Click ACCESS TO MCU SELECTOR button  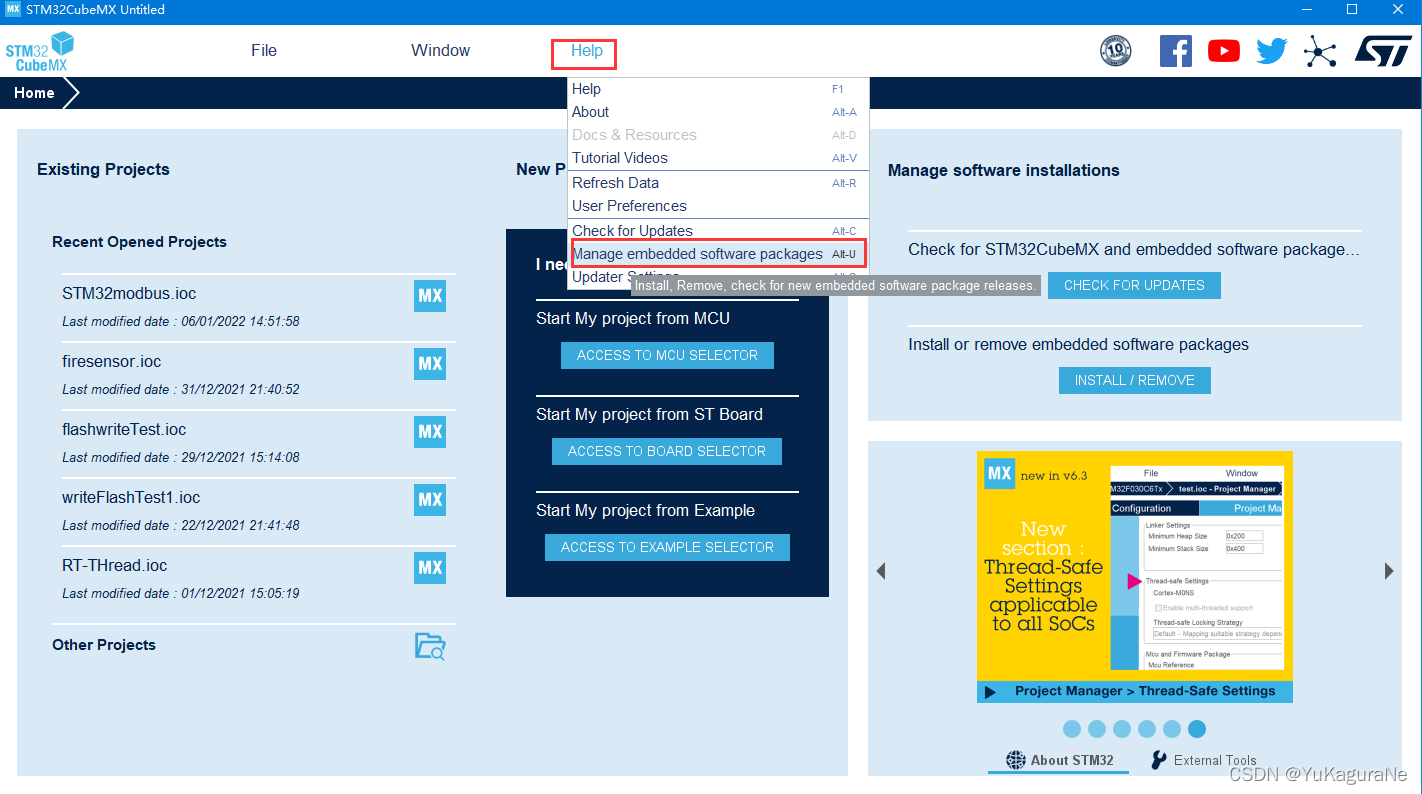(667, 355)
